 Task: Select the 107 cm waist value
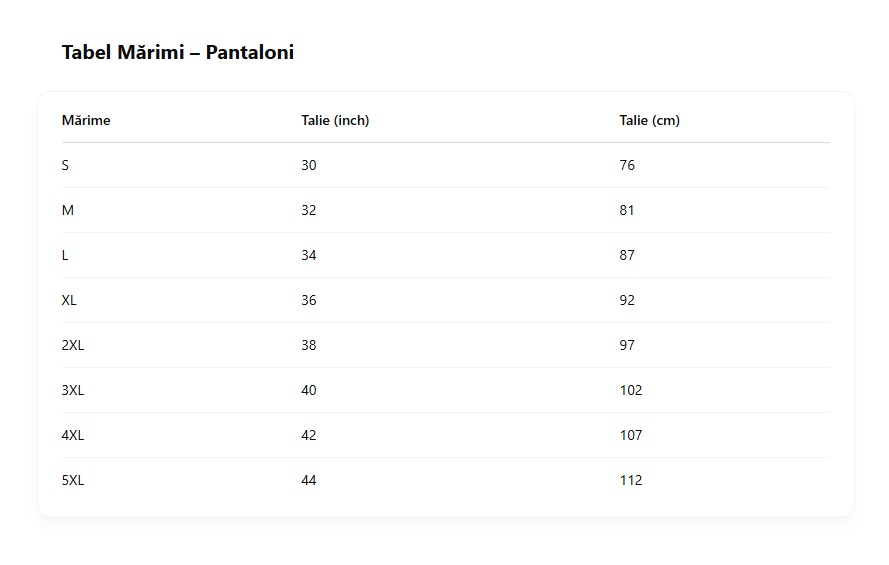point(631,435)
